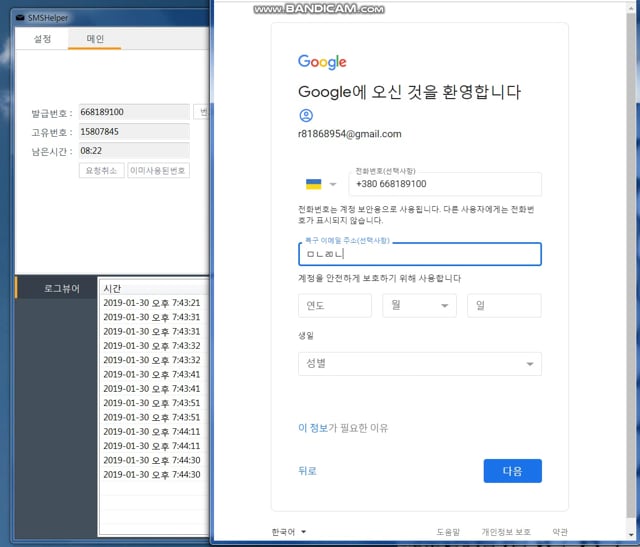Viewport: 640px width, 547px height.
Task: Expand the 성별 (gender) dropdown
Action: click(420, 364)
